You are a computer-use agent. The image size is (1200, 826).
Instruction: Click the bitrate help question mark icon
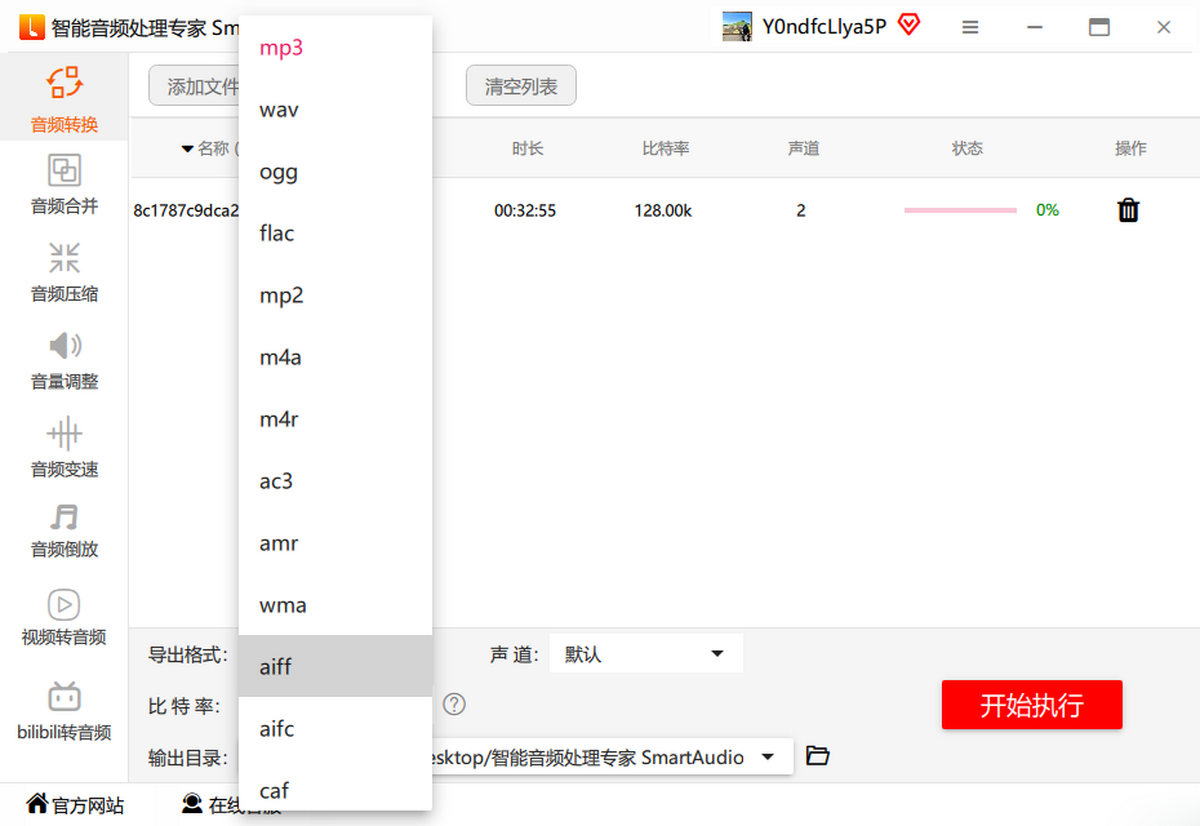(x=454, y=705)
